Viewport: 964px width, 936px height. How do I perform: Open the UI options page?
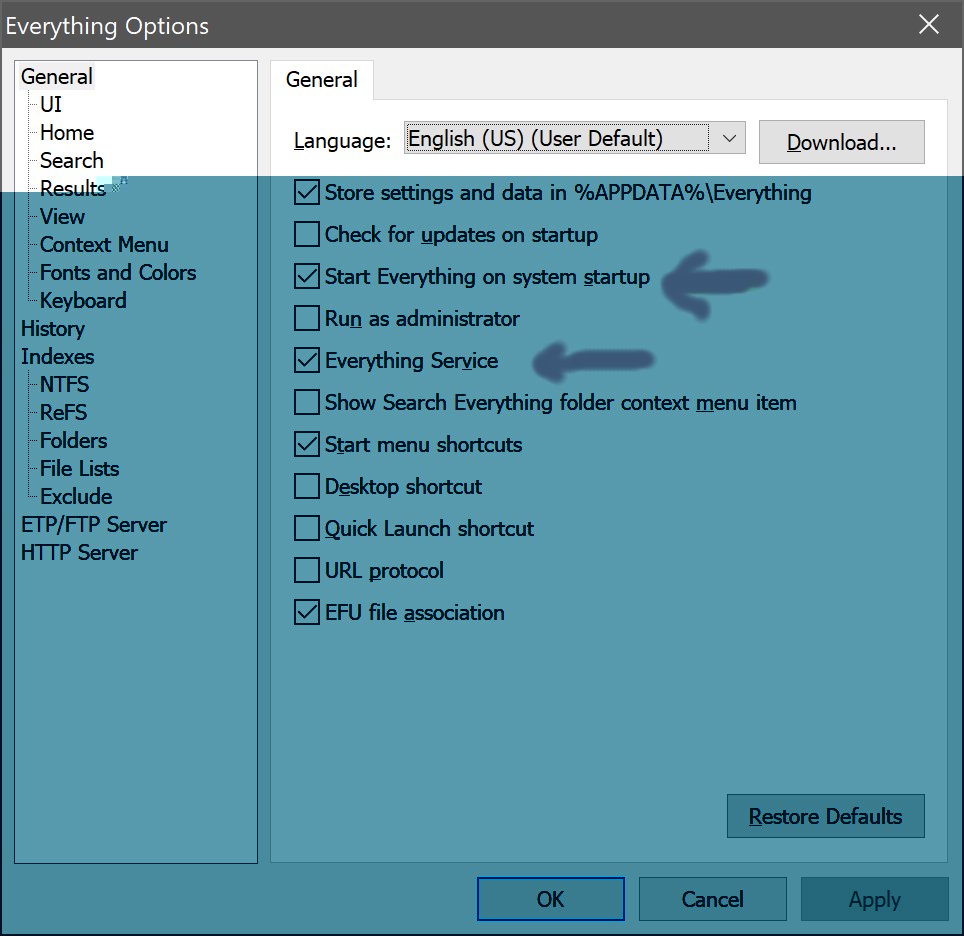51,105
